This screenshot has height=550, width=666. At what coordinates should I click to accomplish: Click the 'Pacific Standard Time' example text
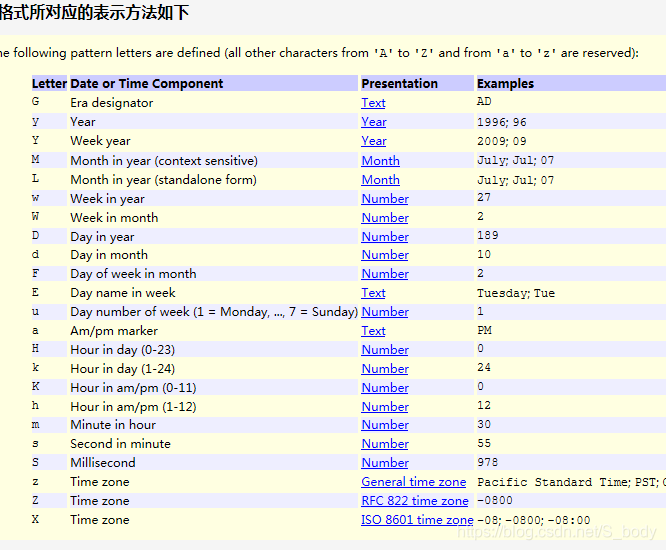553,482
